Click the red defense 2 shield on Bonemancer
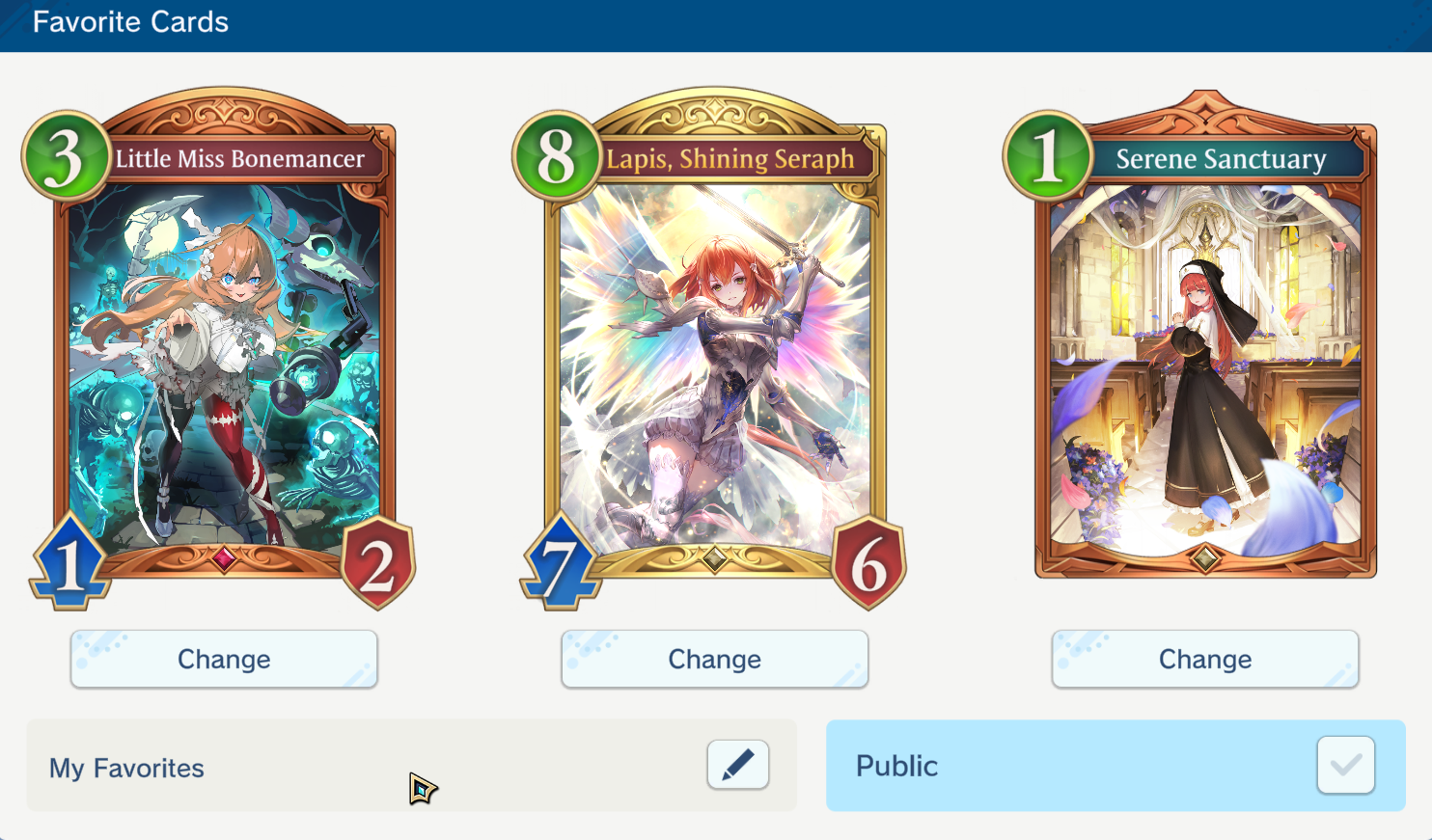 pos(378,563)
